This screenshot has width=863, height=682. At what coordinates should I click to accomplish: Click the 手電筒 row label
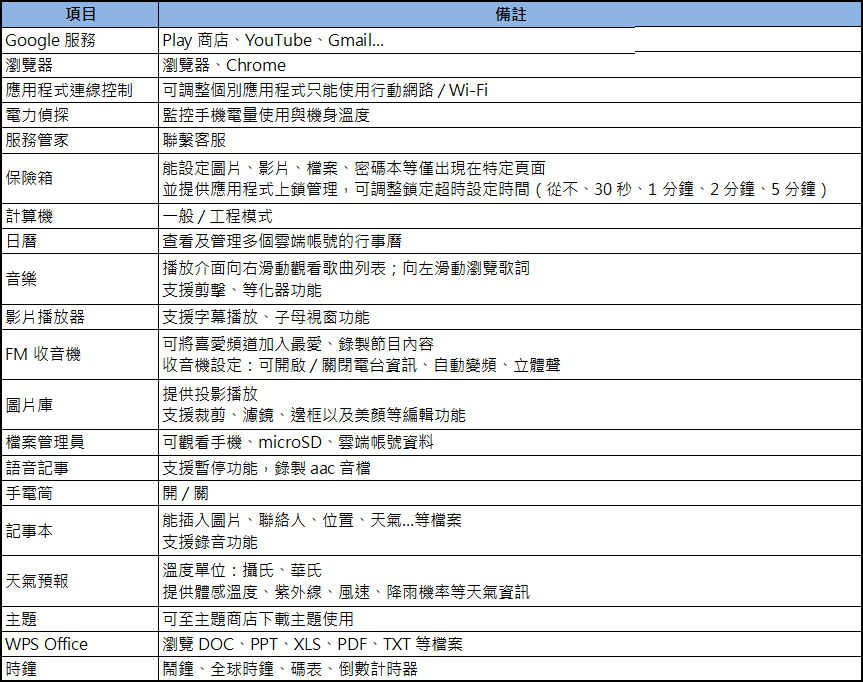[x=80, y=493]
